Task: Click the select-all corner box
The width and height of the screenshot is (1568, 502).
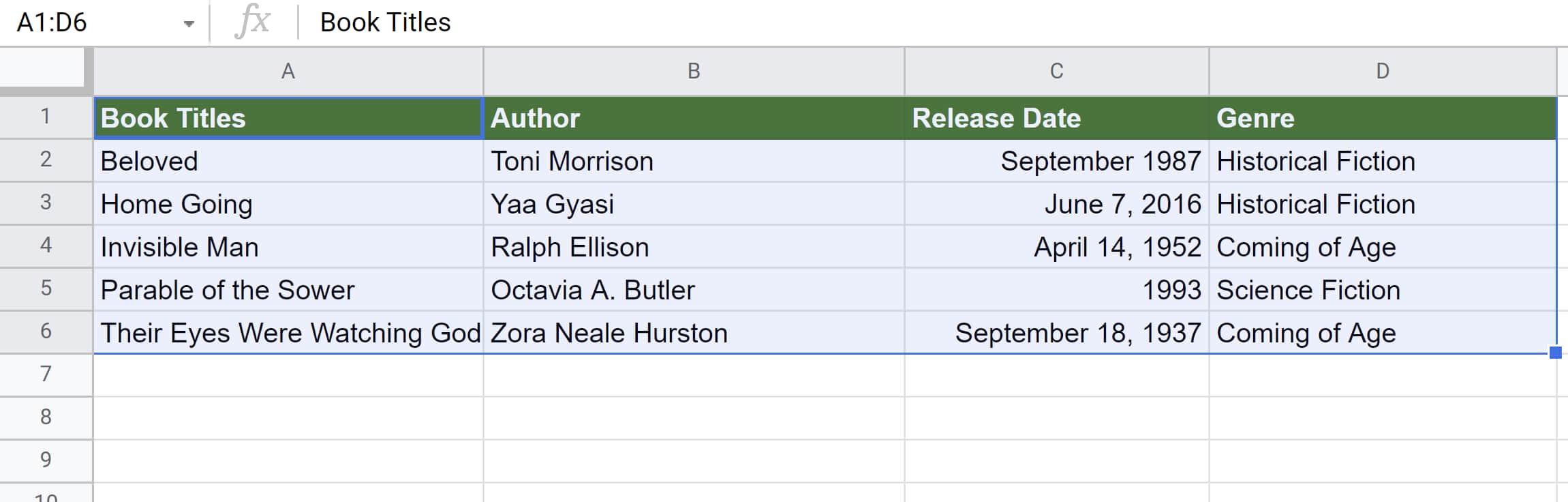Action: click(42, 70)
